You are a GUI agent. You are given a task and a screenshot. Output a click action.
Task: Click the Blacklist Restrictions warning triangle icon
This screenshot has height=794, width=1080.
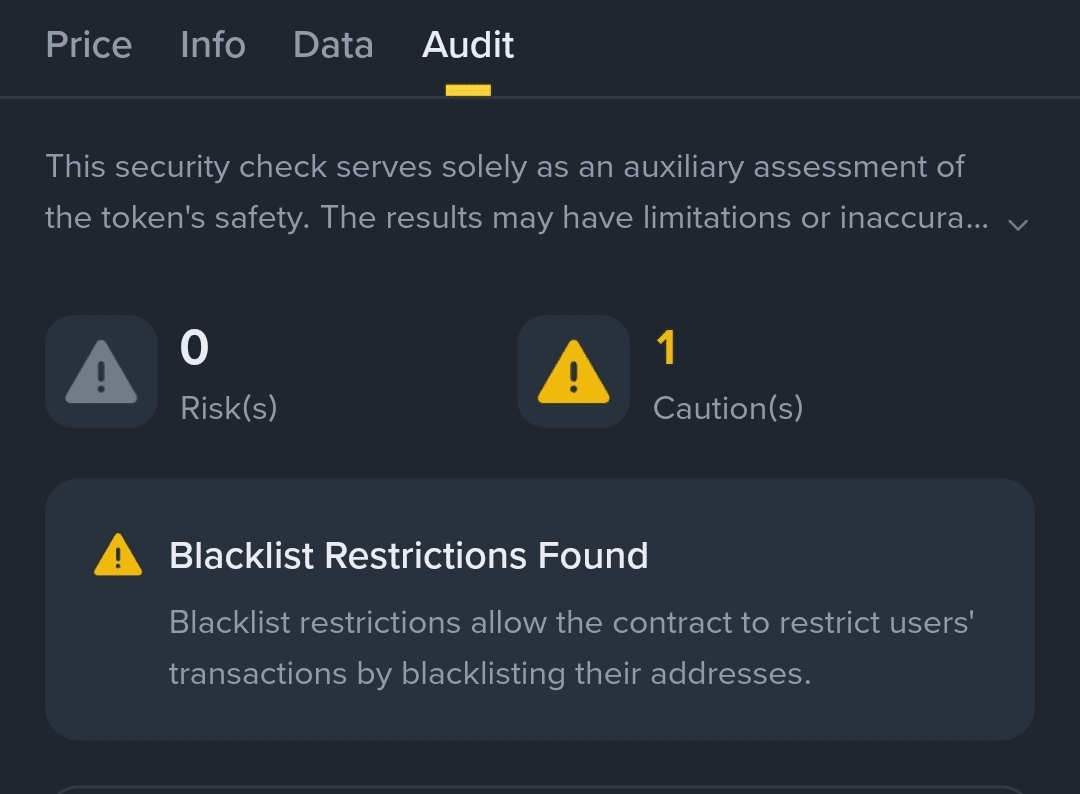click(x=118, y=556)
